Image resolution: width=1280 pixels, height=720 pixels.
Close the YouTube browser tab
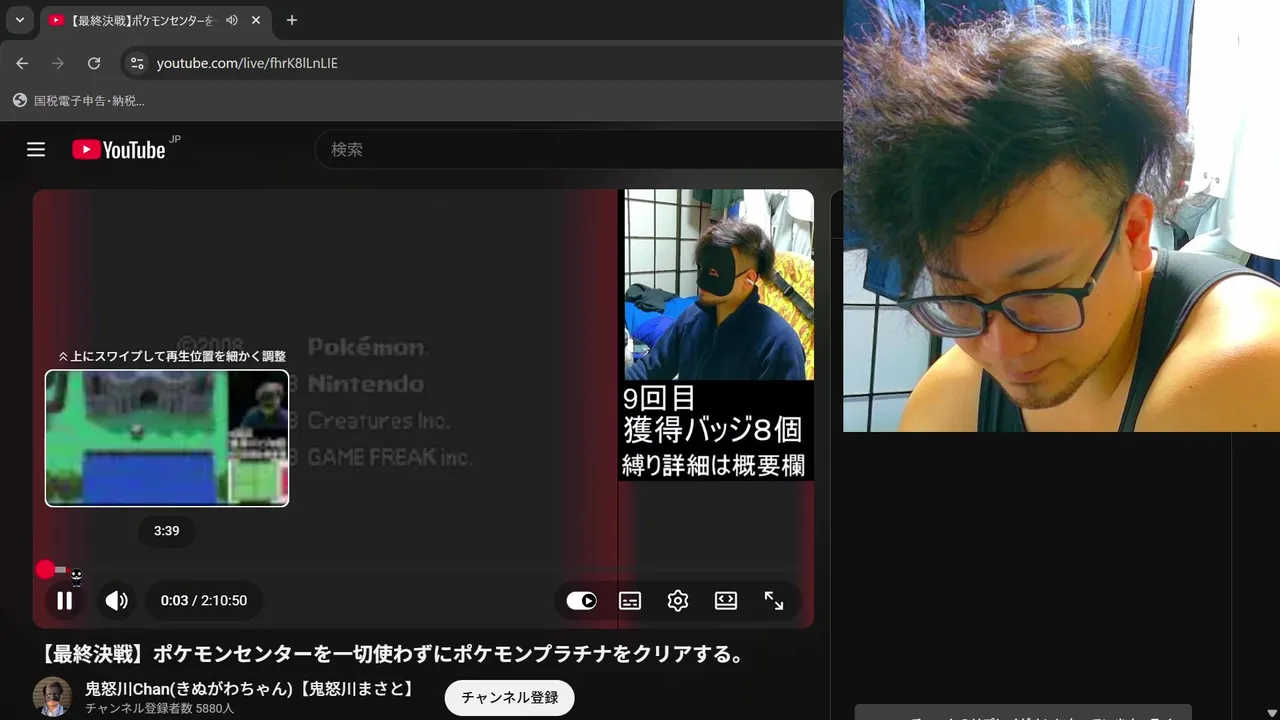(x=256, y=20)
